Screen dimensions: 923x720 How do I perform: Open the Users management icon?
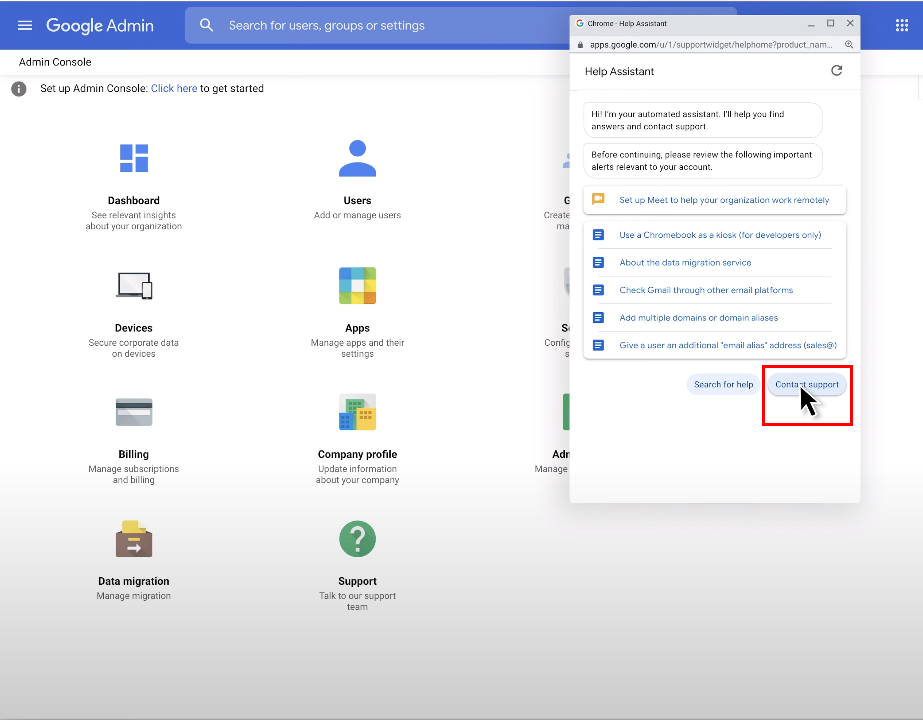(357, 158)
